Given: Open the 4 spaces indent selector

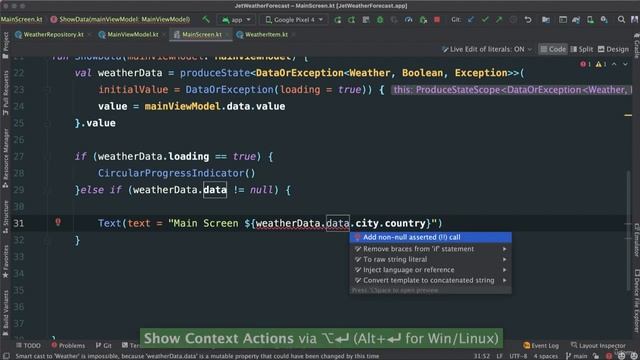Looking at the screenshot, I should 545,356.
